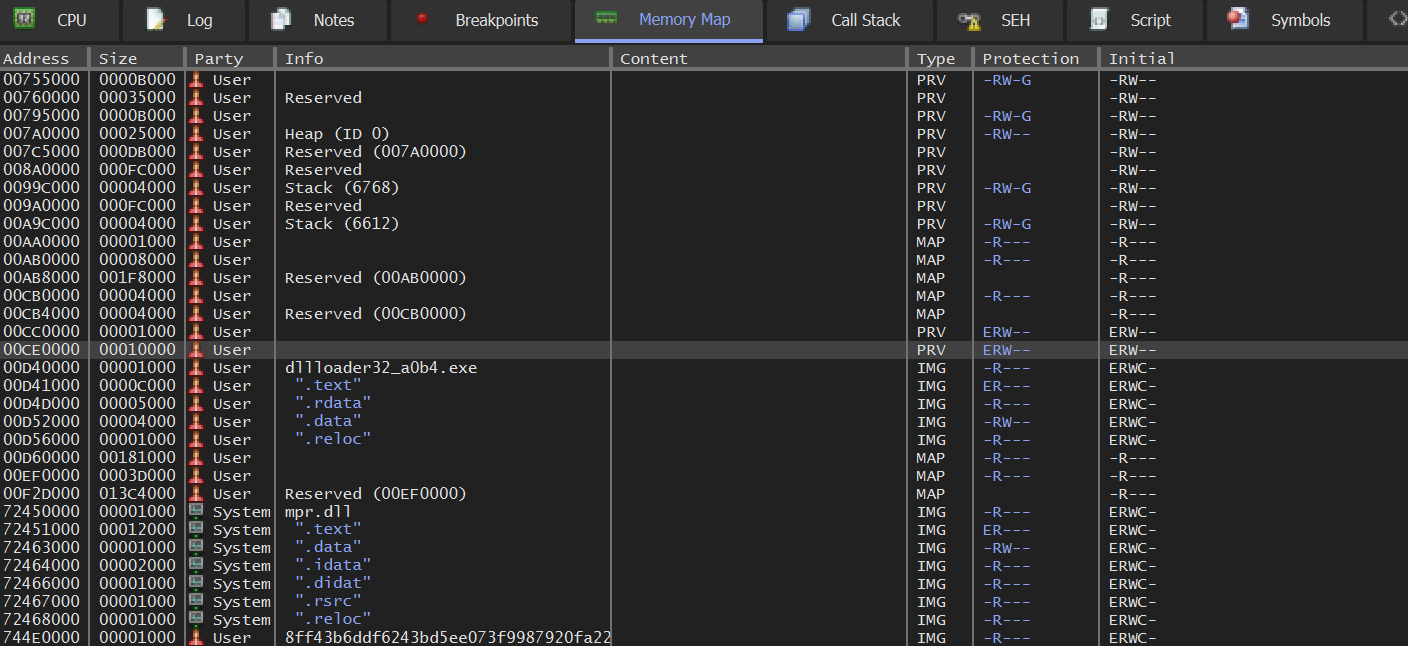Open the Breakpoints tab
The image size is (1408, 646).
tap(496, 20)
